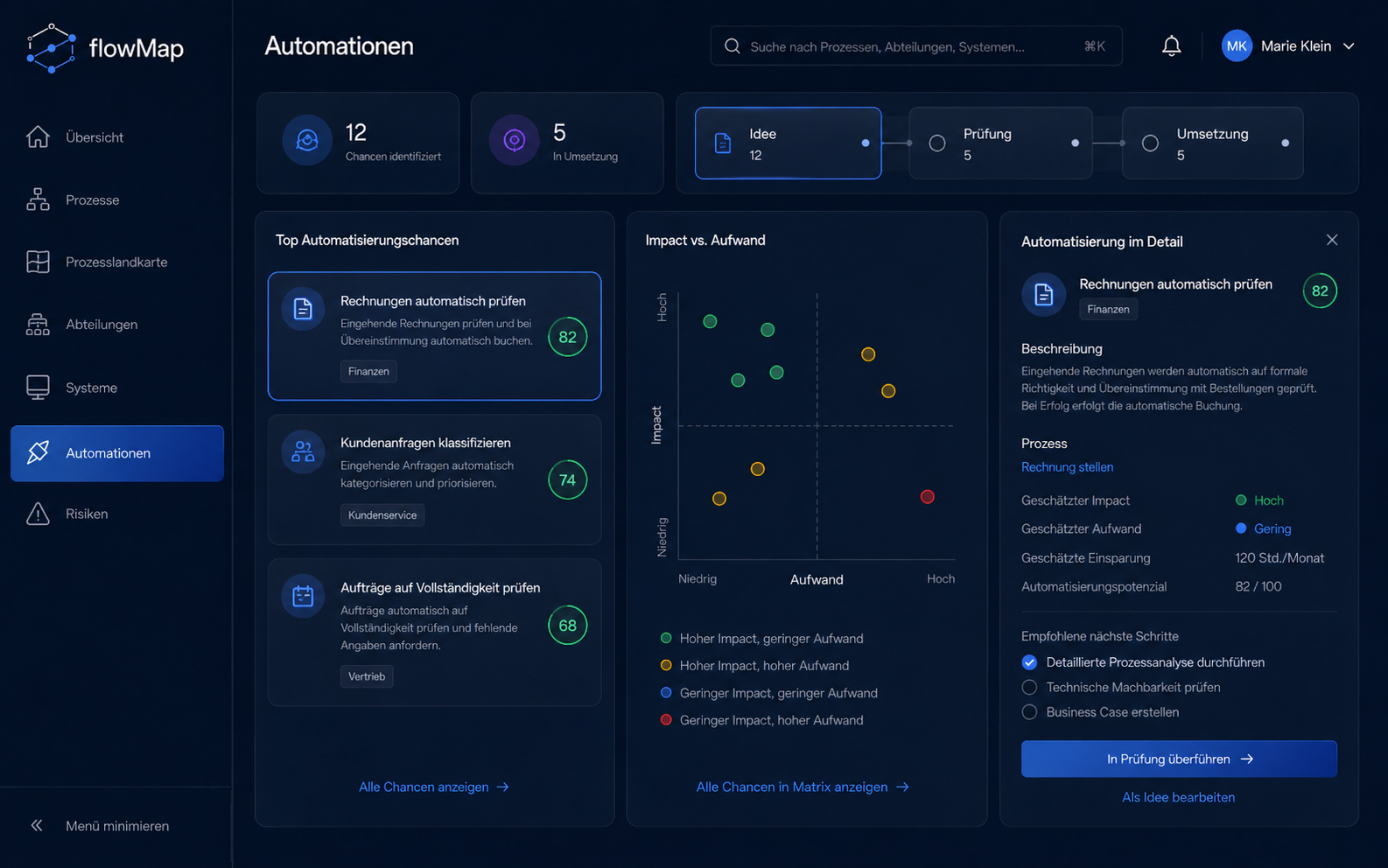Uncheck Detaillierte Prozessanalyse durchführen
This screenshot has width=1388, height=868.
pos(1029,662)
